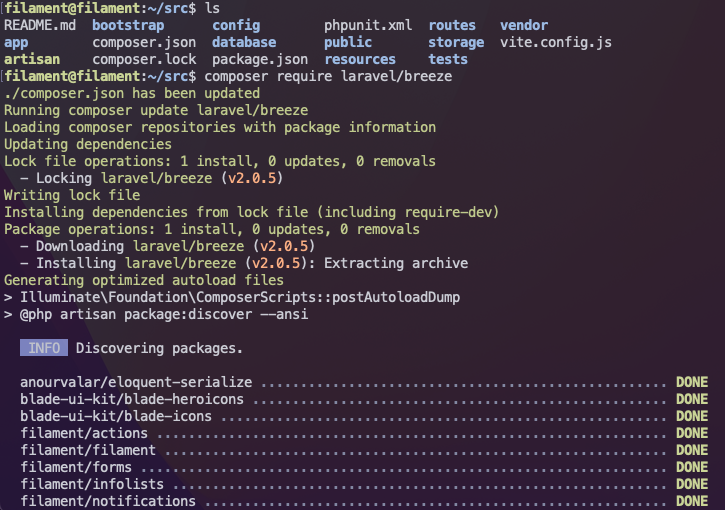Select composer.lock in the listing

tap(144, 60)
